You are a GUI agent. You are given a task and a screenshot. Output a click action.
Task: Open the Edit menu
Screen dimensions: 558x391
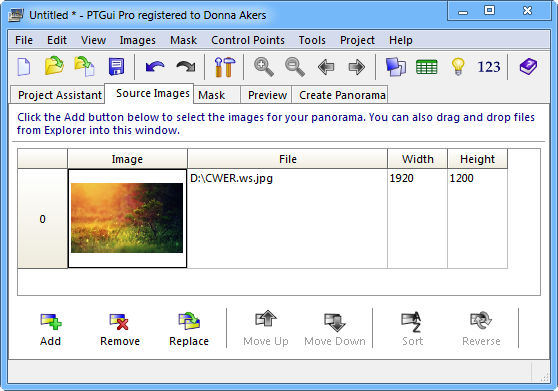pos(57,40)
